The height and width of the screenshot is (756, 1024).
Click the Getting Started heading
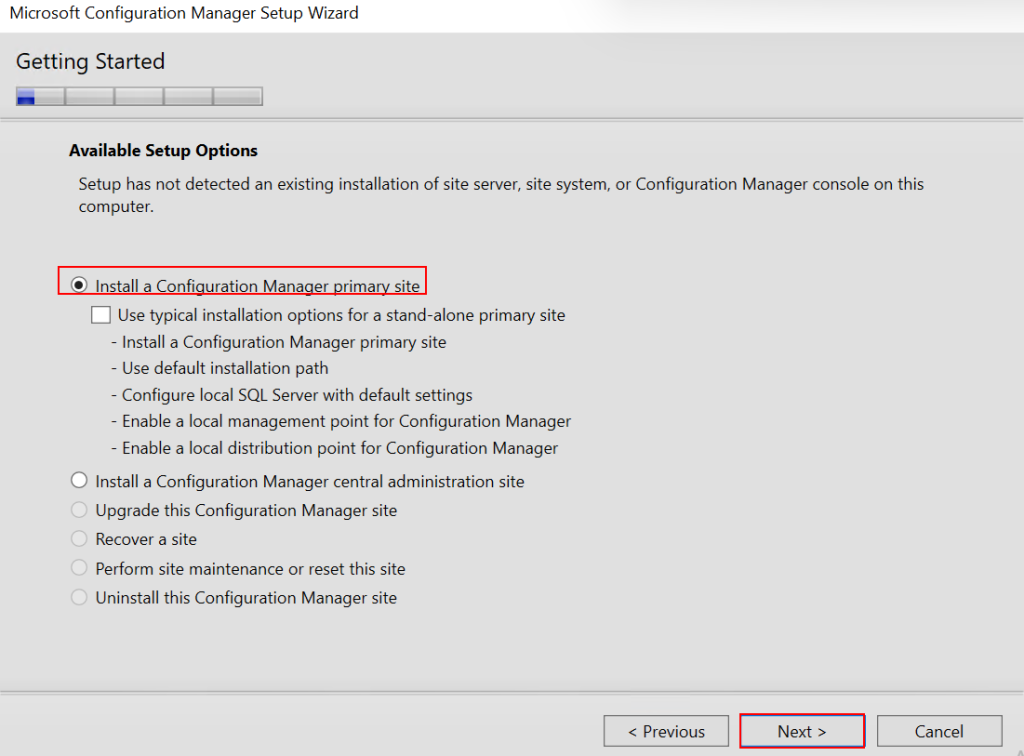point(90,62)
